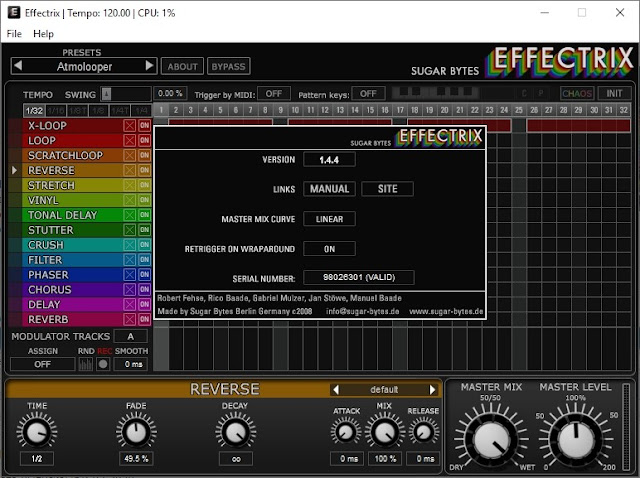Toggle the PHASER ON switch
The width and height of the screenshot is (640, 478).
(x=144, y=274)
